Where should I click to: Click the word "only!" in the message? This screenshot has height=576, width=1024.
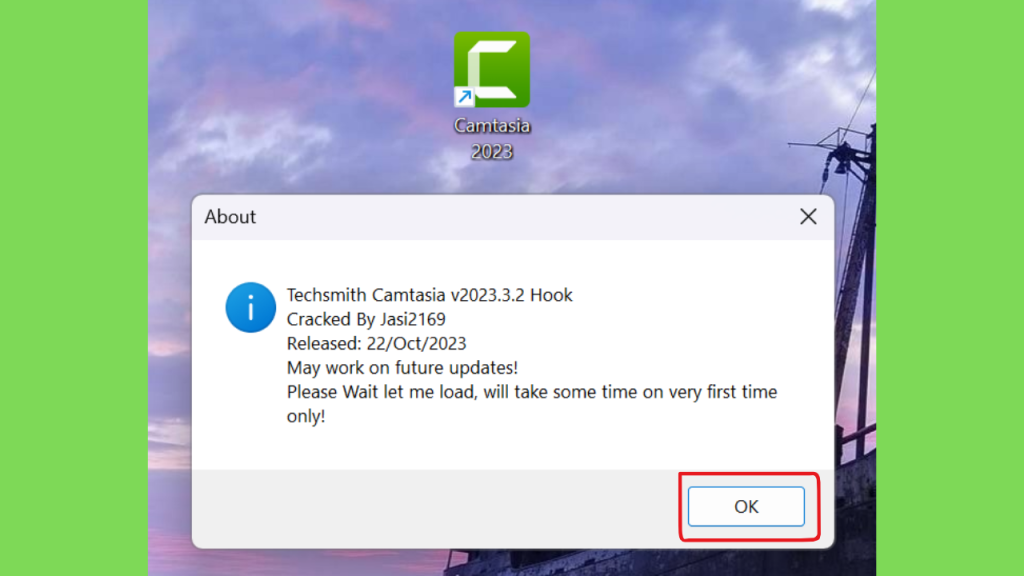[x=306, y=416]
